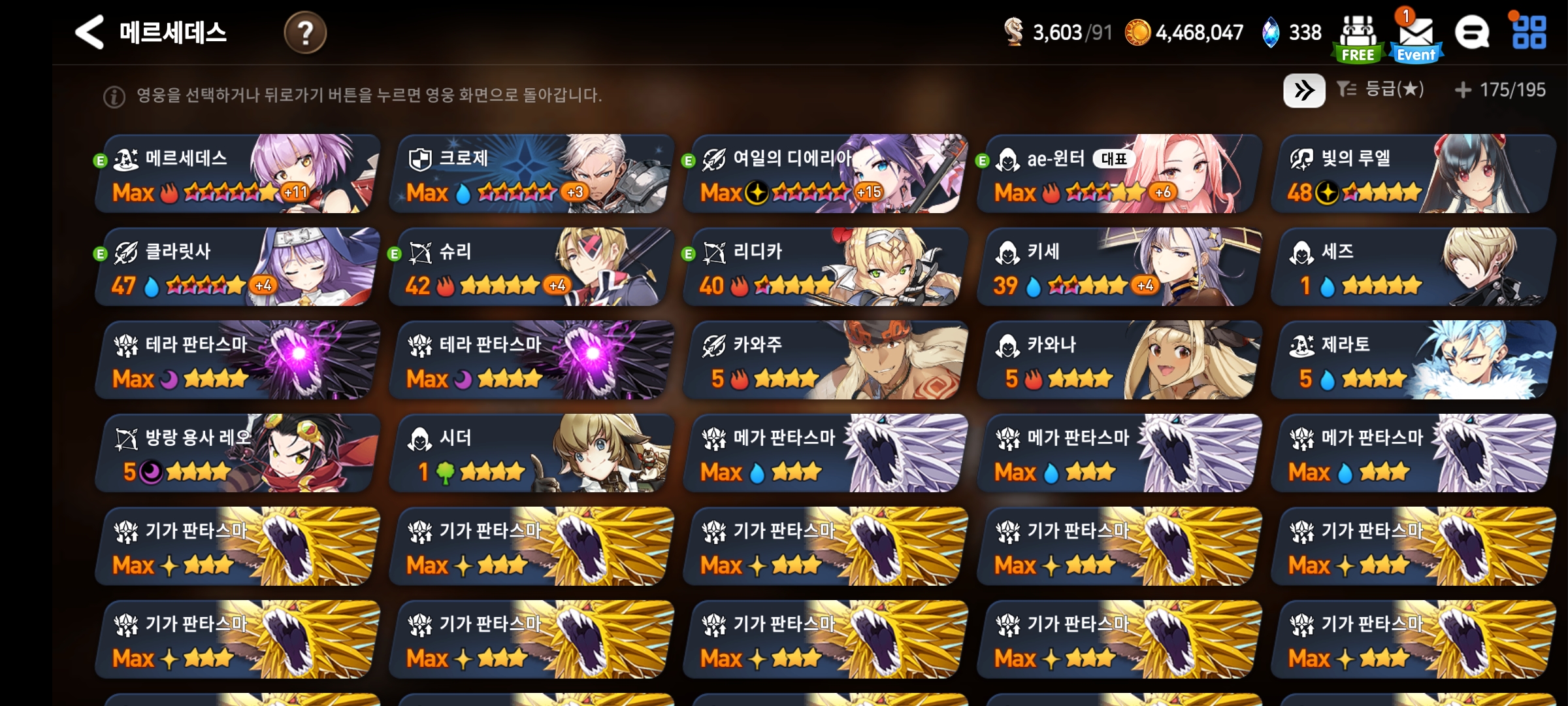Expand hero slots with the plus button

[1463, 90]
